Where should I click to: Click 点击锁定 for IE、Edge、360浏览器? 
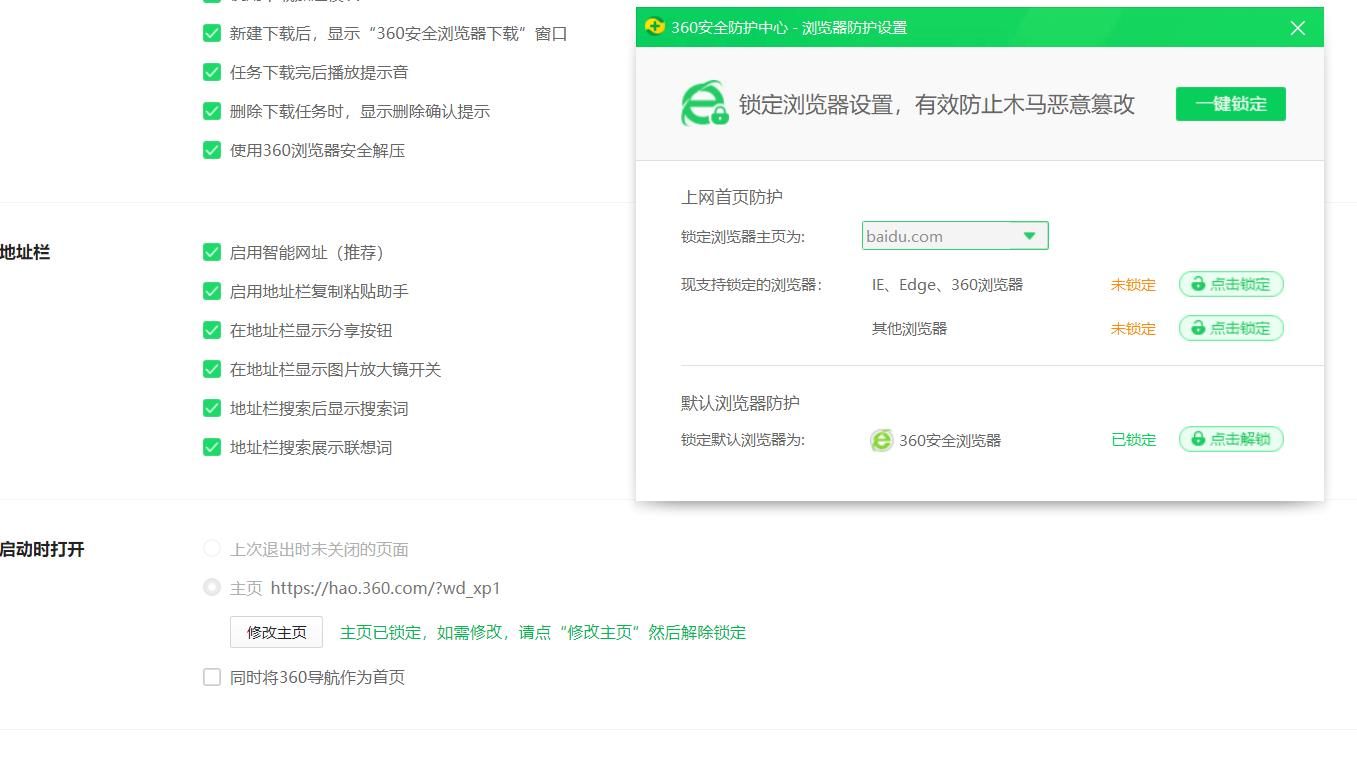pyautogui.click(x=1231, y=284)
